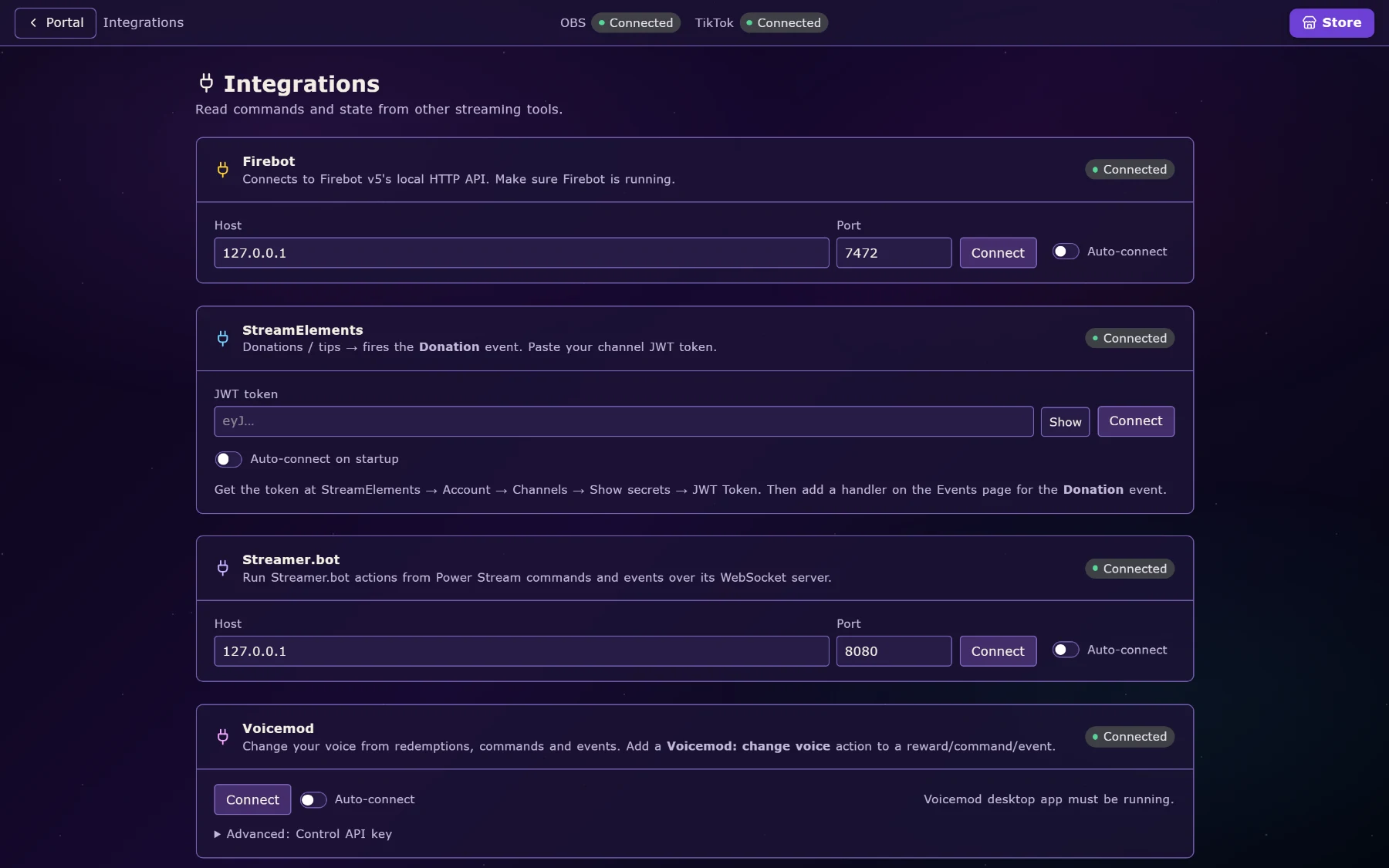1389x868 pixels.
Task: Click OBS Connected status badge
Action: pos(636,23)
